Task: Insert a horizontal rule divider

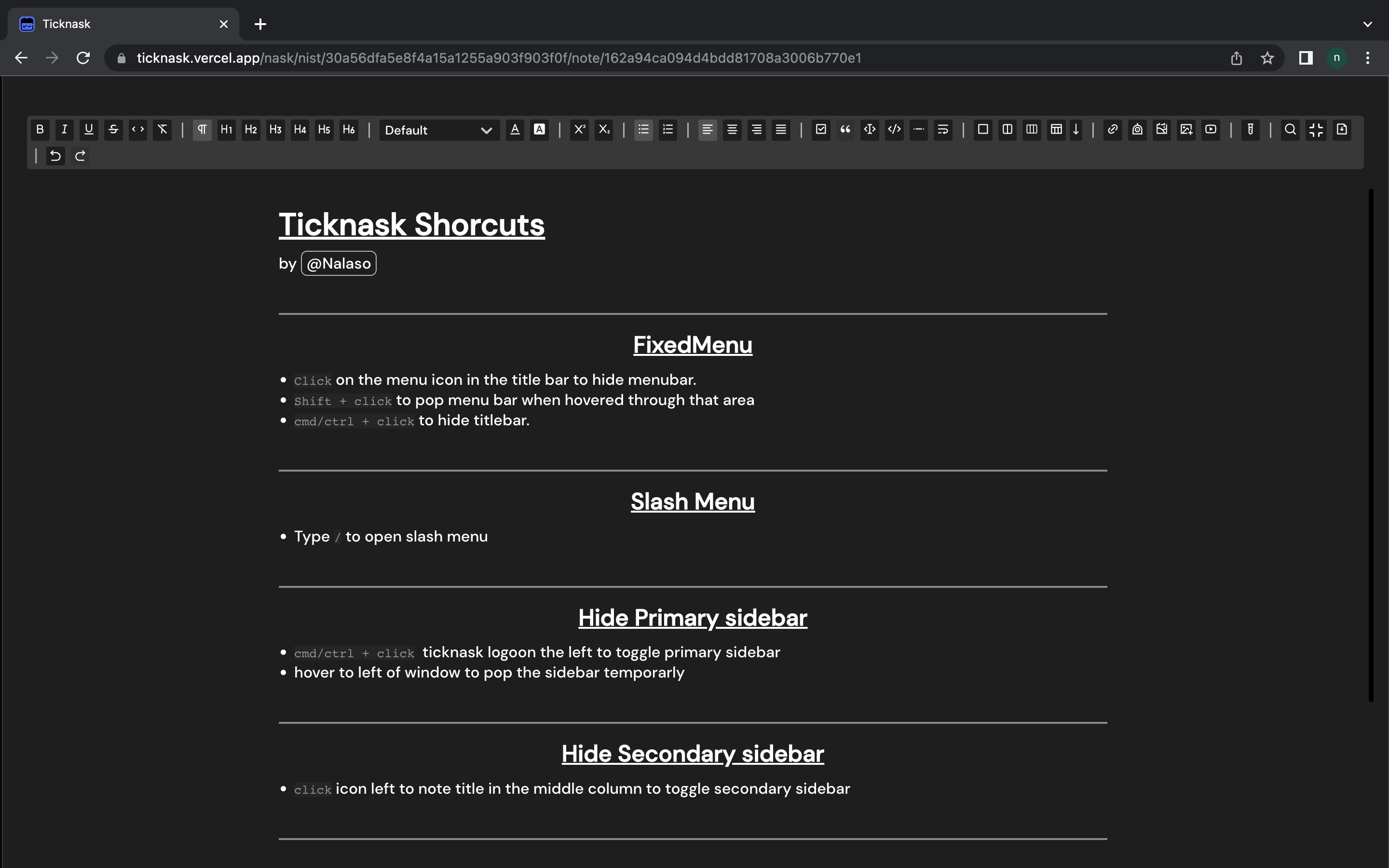Action: point(919,129)
